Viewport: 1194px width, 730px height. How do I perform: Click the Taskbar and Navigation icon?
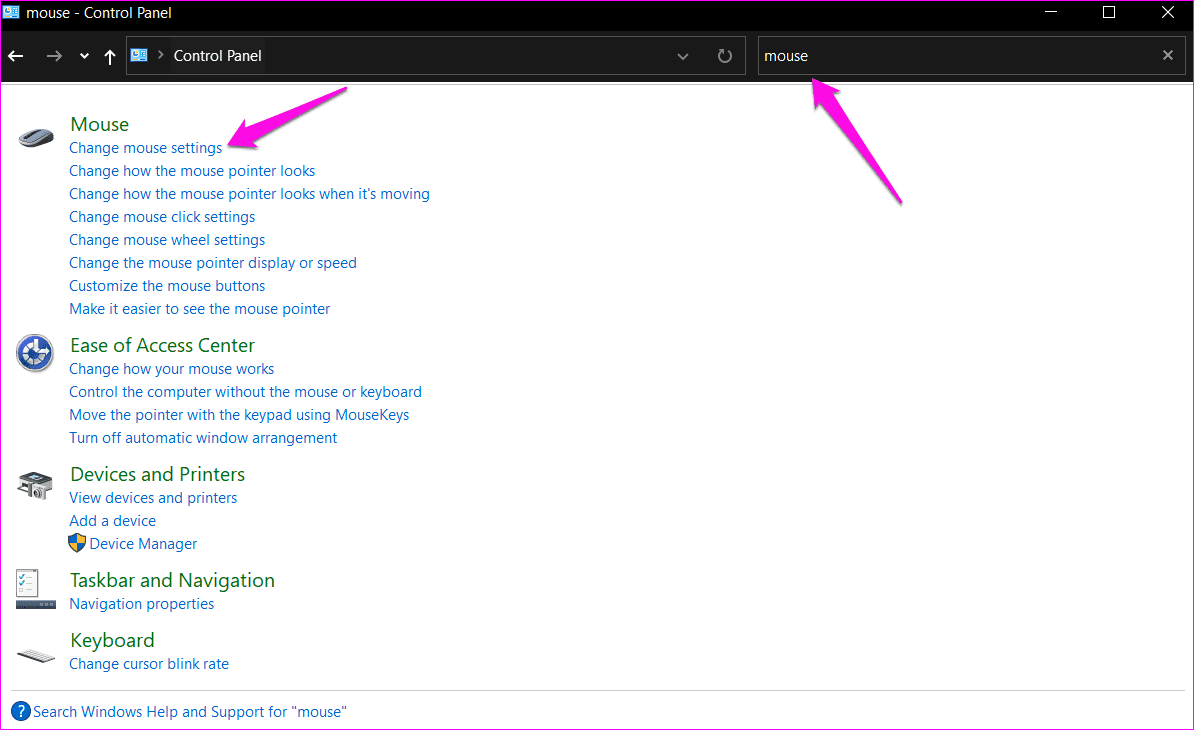tap(35, 589)
